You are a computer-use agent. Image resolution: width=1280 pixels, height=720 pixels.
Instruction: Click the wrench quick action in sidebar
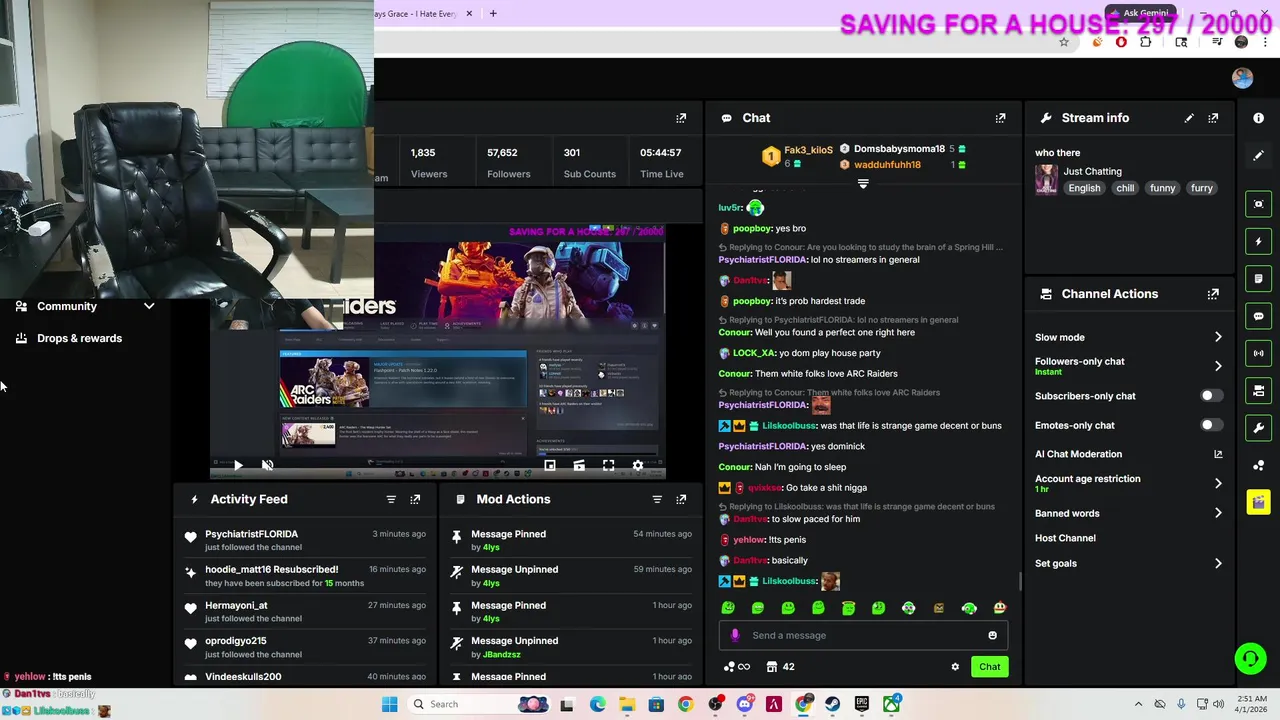(x=1259, y=428)
